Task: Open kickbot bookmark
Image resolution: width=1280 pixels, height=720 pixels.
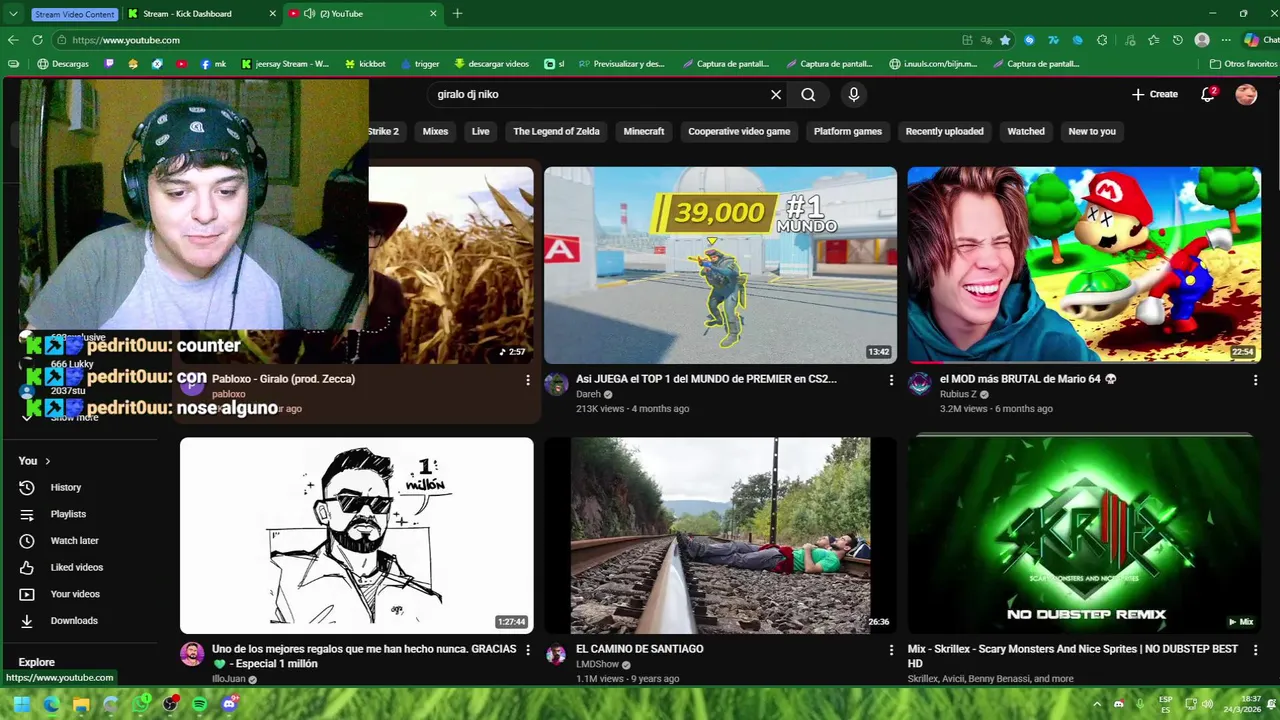Action: coord(365,64)
